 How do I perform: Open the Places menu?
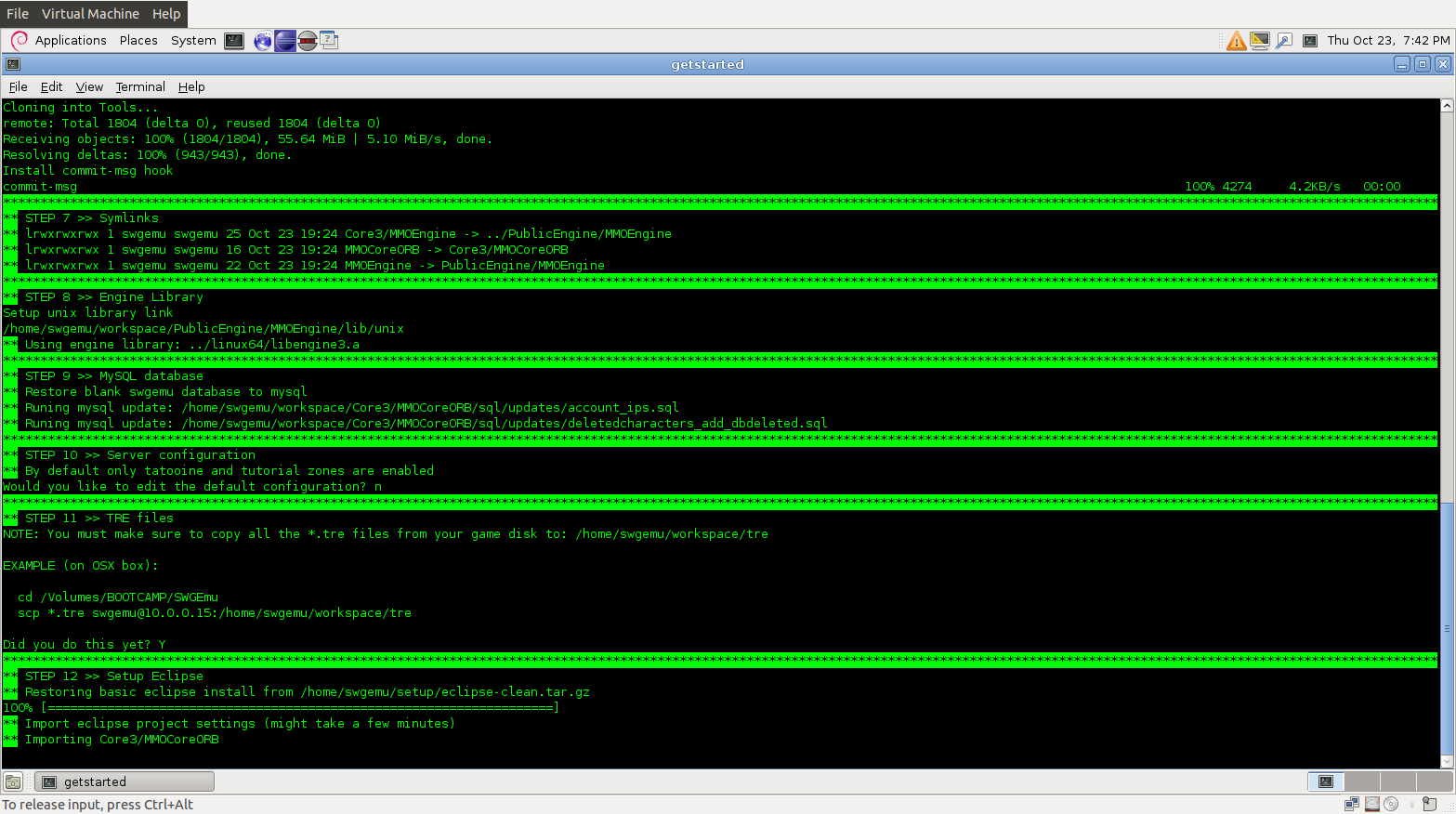138,41
